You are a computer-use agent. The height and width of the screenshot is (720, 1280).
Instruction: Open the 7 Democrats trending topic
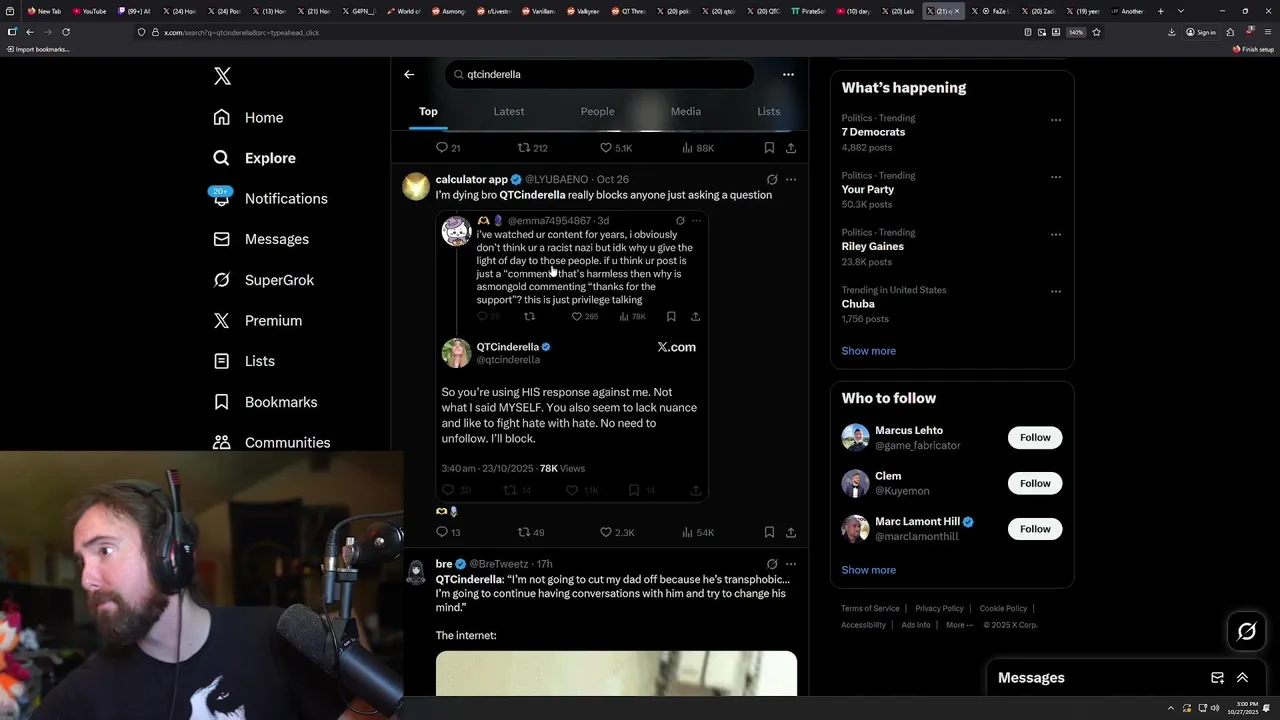(x=873, y=132)
